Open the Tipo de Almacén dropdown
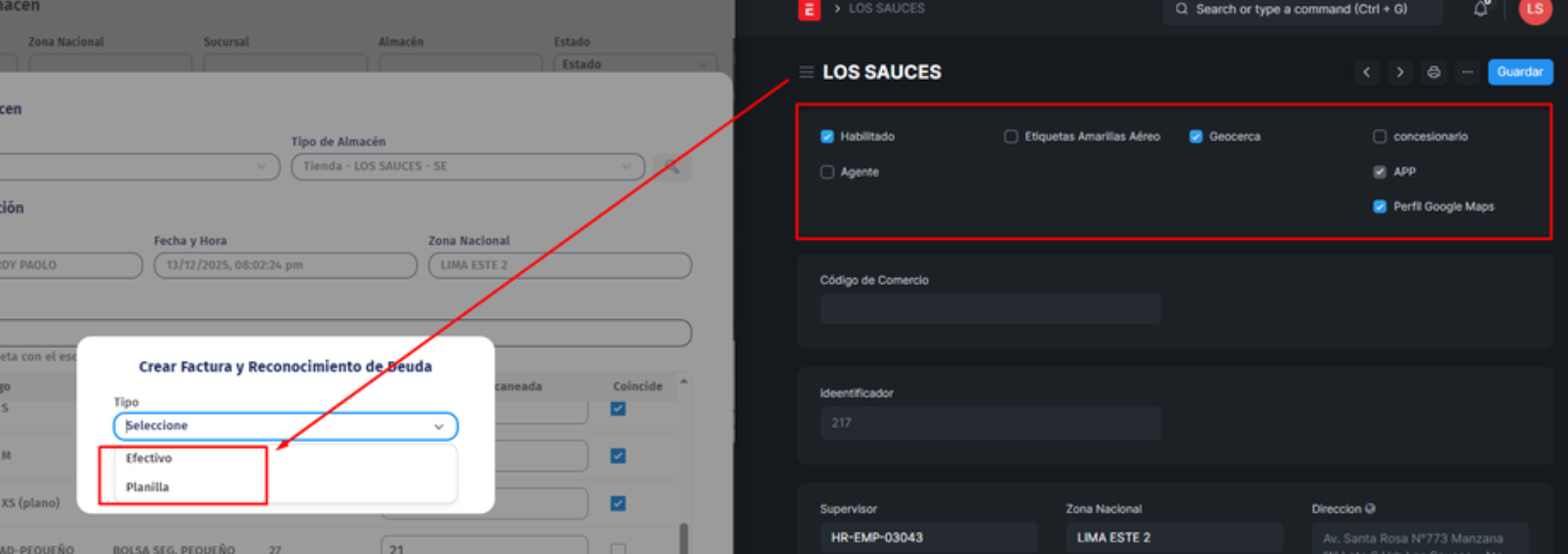The height and width of the screenshot is (554, 1568). tap(467, 167)
